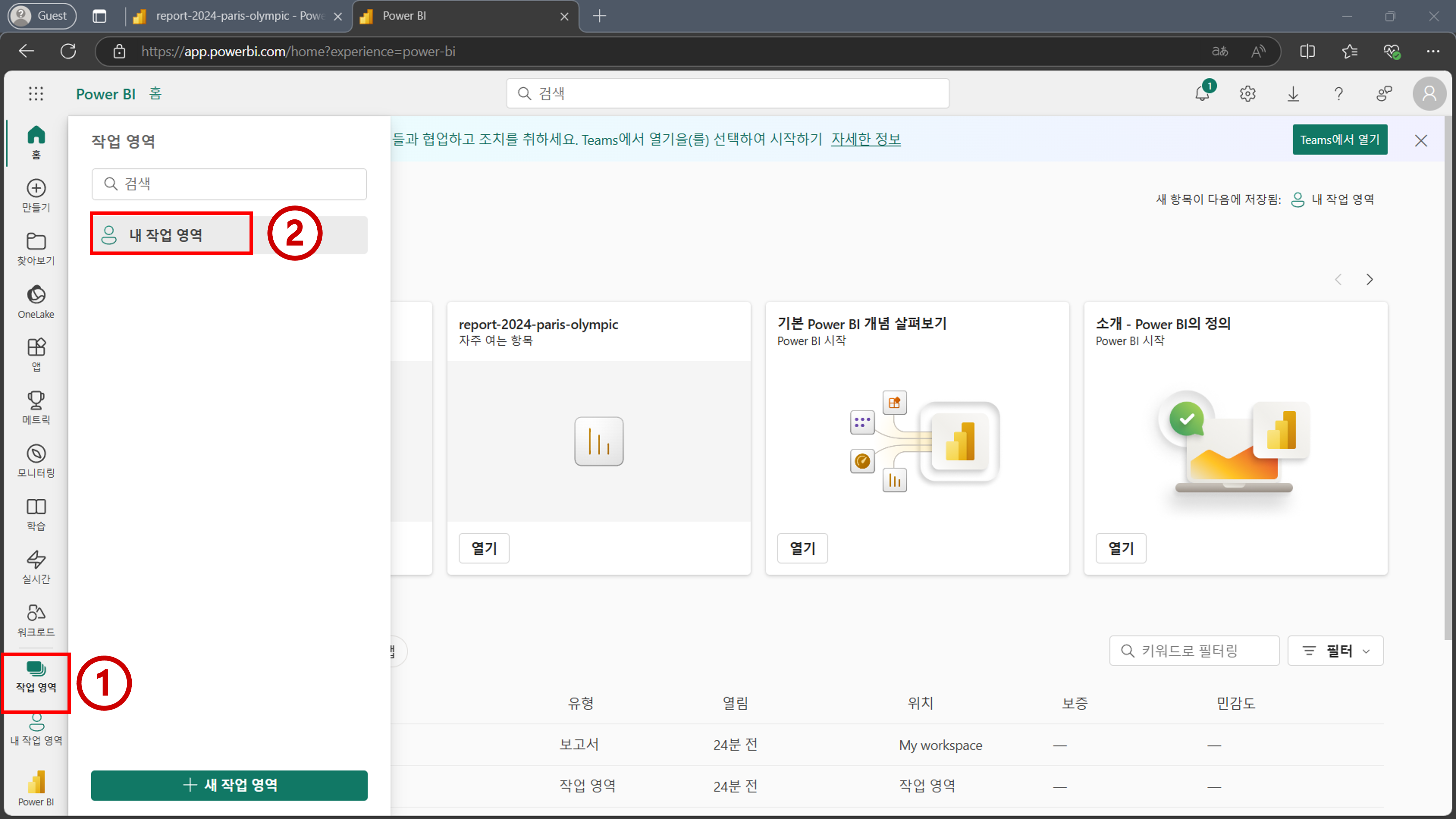Open Real-Time (실시간) in sidebar
This screenshot has width=1456, height=819.
point(36,568)
